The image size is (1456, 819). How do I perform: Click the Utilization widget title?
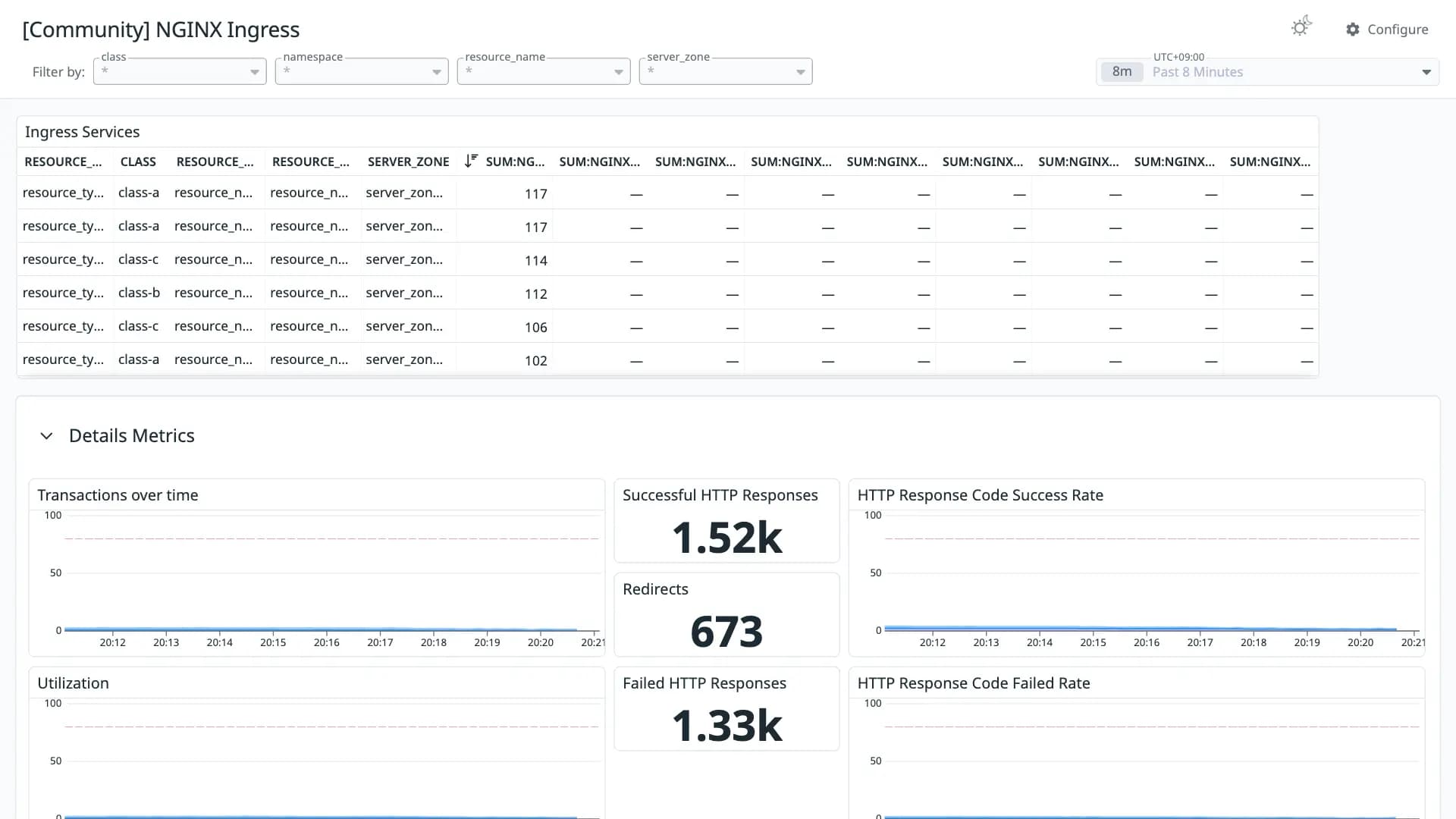point(73,683)
